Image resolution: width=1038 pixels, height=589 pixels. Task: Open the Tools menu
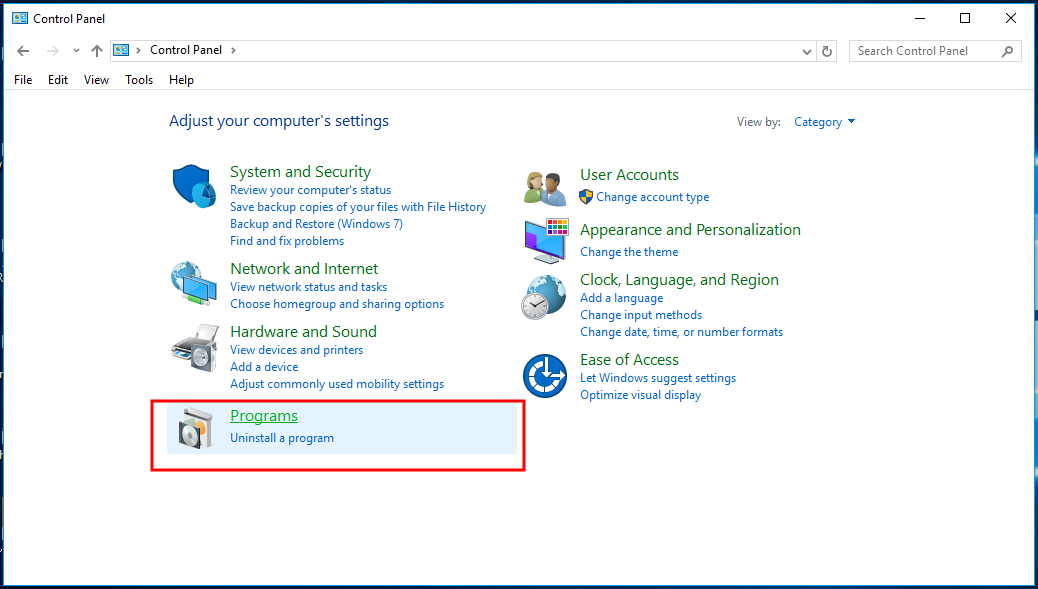click(x=138, y=80)
